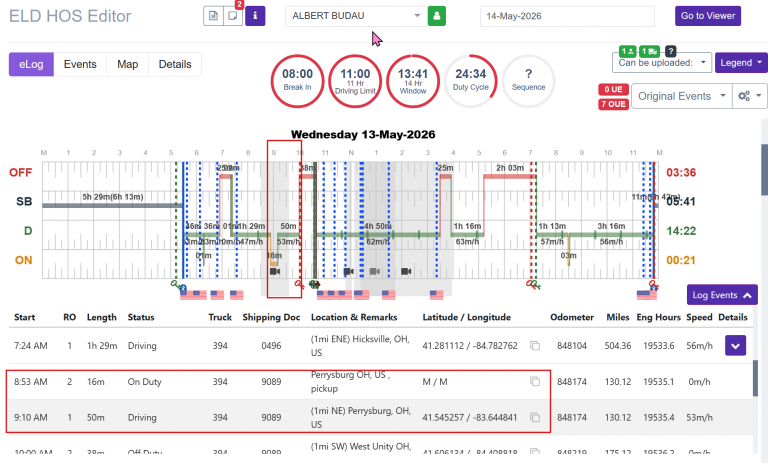The height and width of the screenshot is (463, 768).
Task: Click the Sequence question gauge
Action: pyautogui.click(x=528, y=81)
